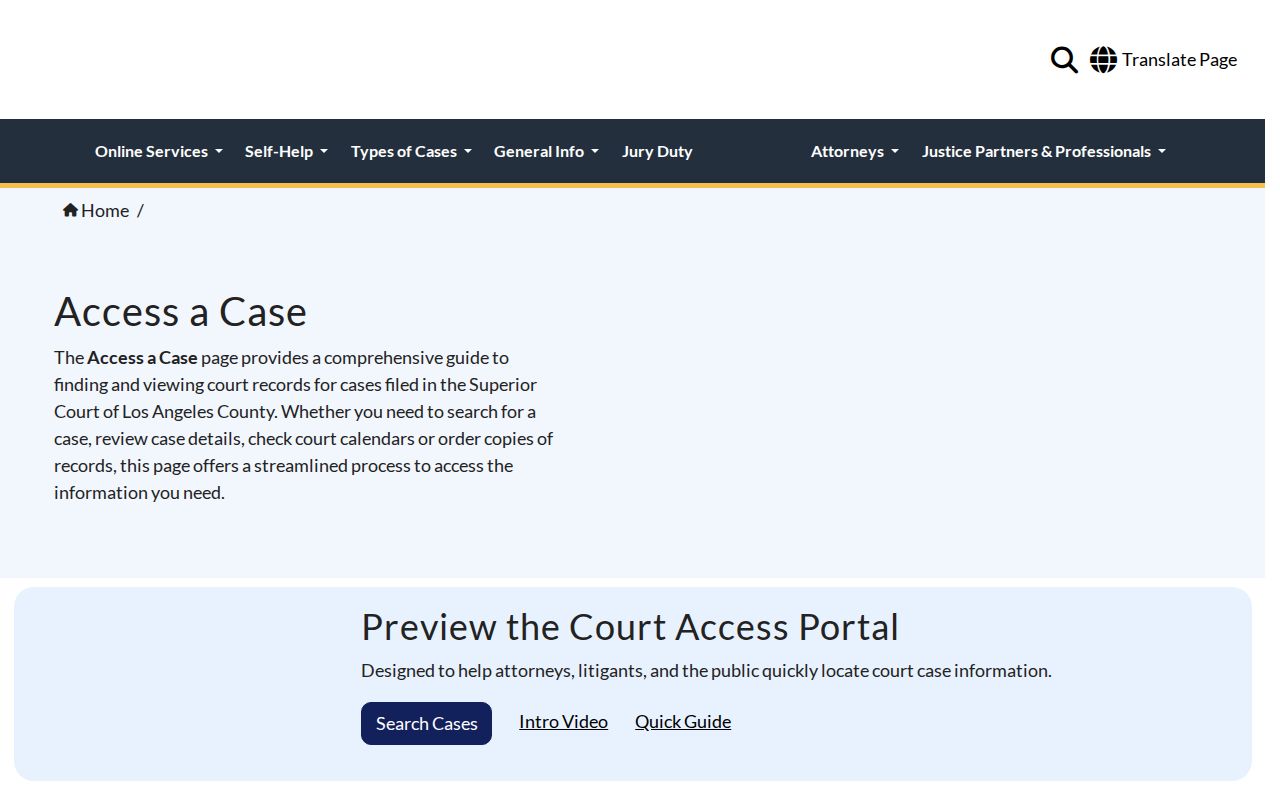Click the Search Cases button

426,723
